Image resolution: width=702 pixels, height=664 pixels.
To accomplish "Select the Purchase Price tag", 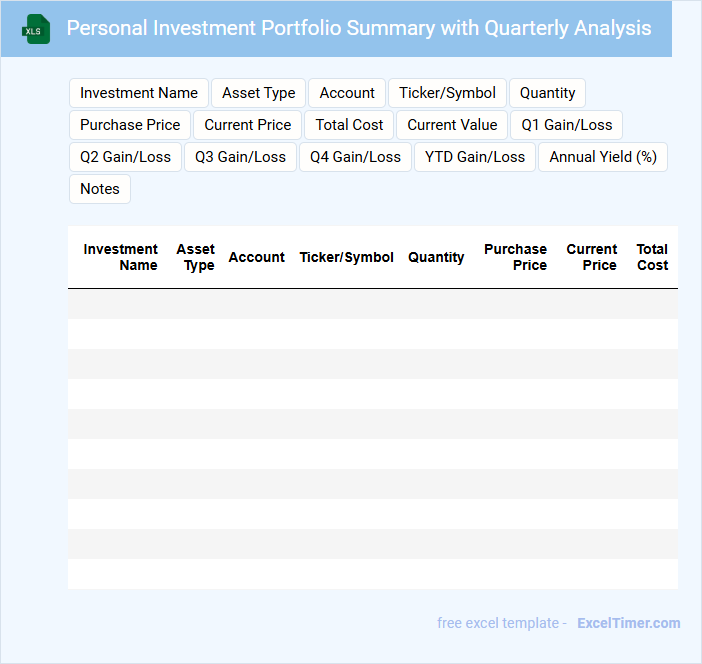I will 130,125.
